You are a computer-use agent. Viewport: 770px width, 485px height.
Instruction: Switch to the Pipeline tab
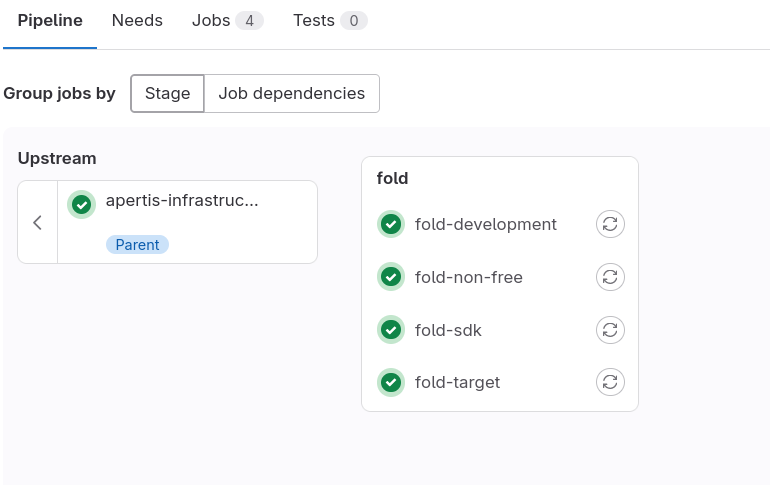(x=50, y=21)
